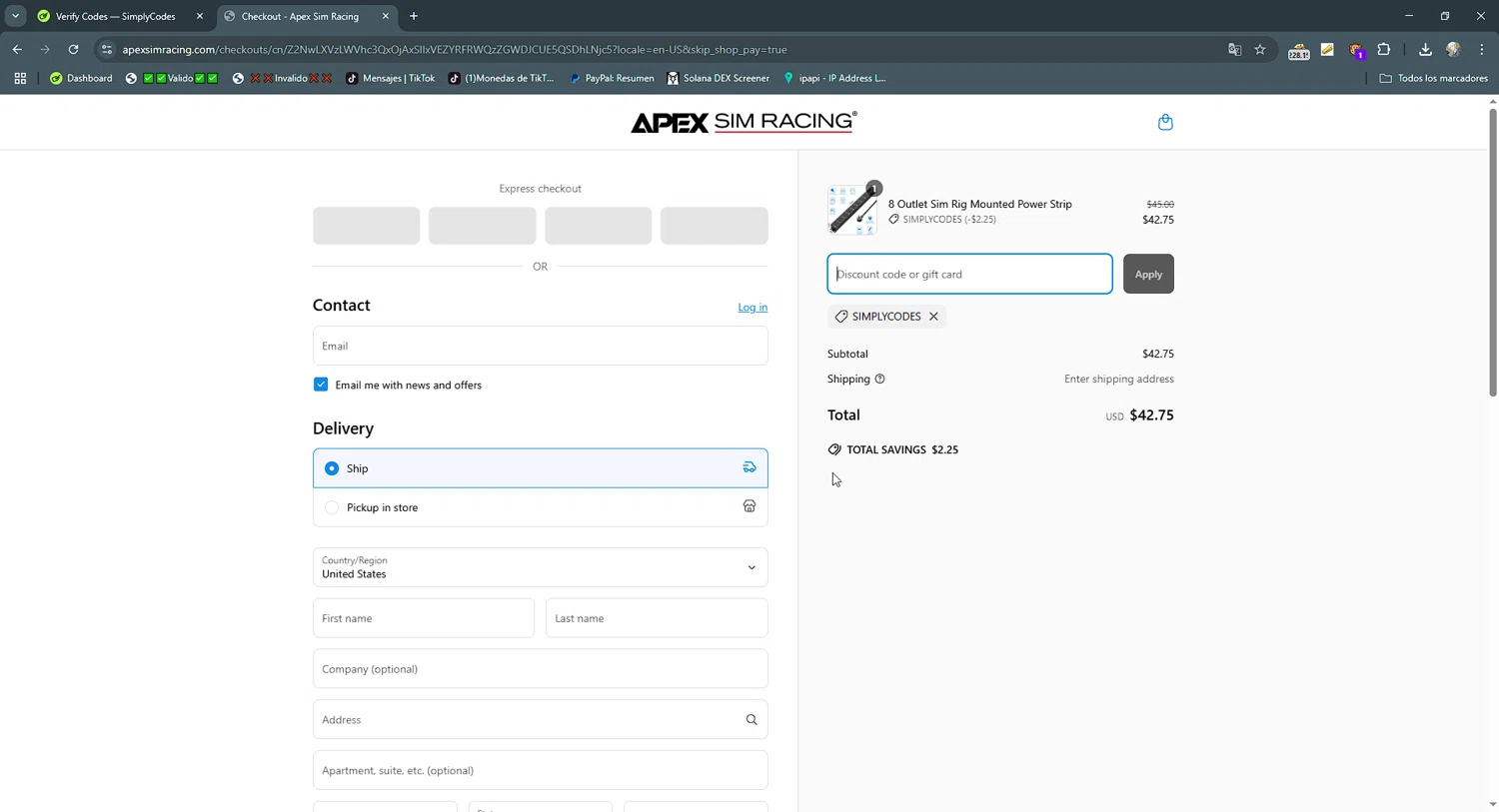The image size is (1499, 812).
Task: Click the TOTAL SAVINGS $2.25 text
Action: point(902,449)
